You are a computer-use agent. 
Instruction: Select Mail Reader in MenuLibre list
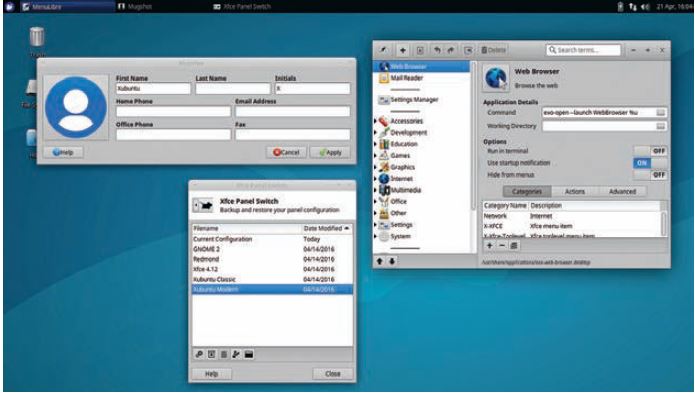point(421,78)
